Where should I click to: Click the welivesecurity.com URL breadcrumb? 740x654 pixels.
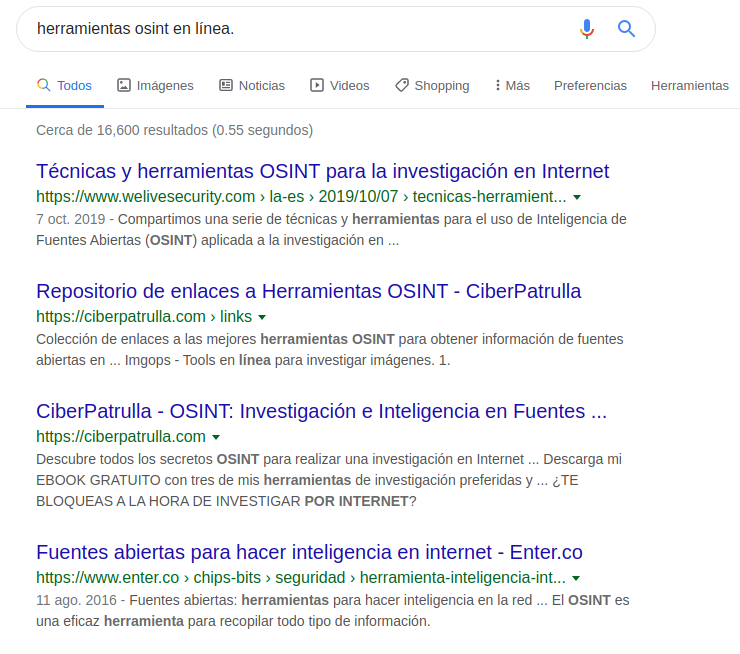click(301, 197)
